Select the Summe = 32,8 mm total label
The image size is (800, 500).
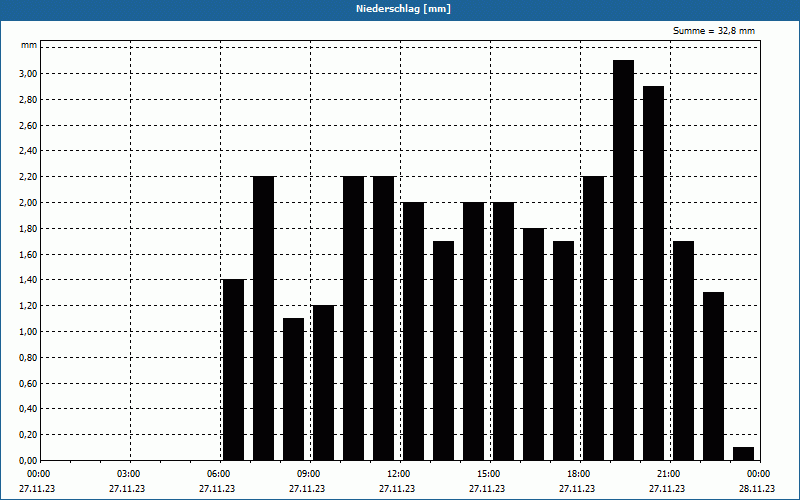[714, 31]
